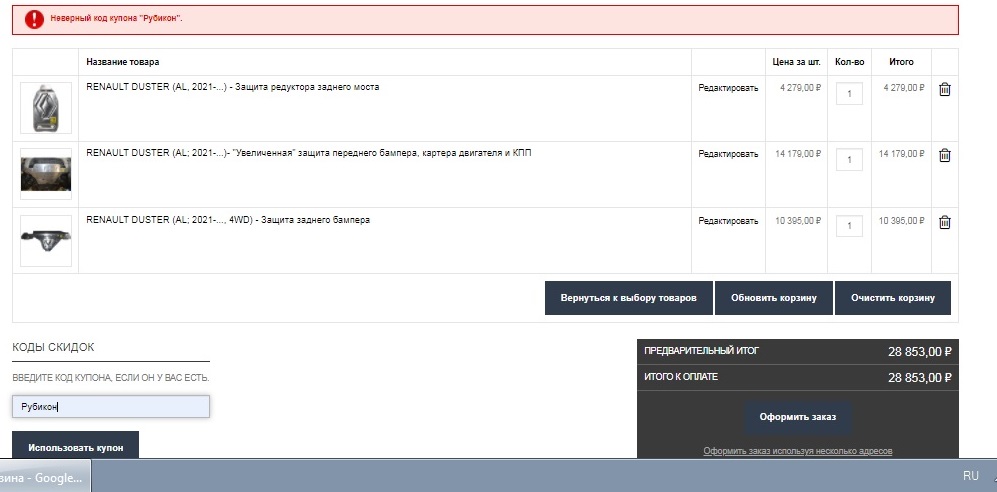The image size is (997, 492).
Task: Focus quantity field for Защита заднего бампера
Action: coord(849,226)
